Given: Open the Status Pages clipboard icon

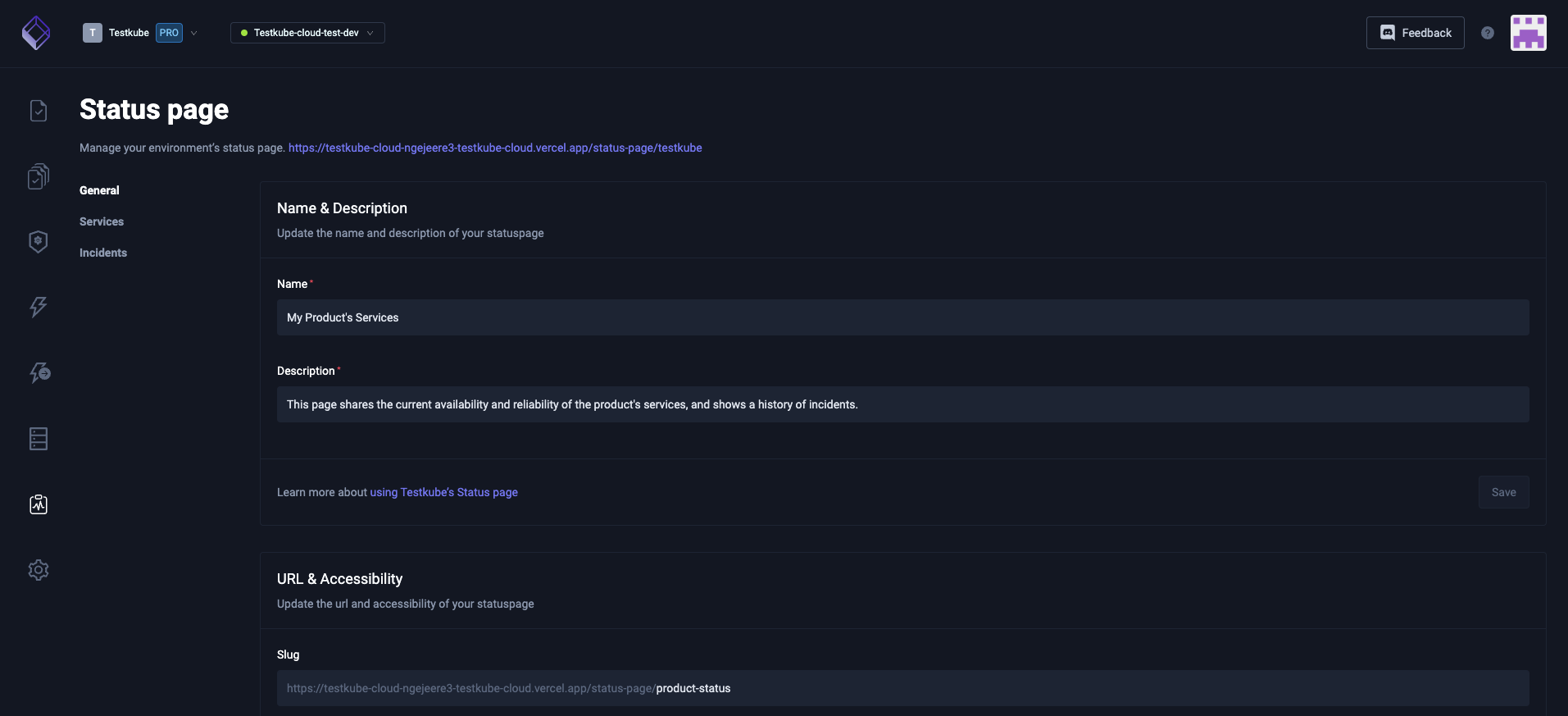Looking at the screenshot, I should point(38,504).
